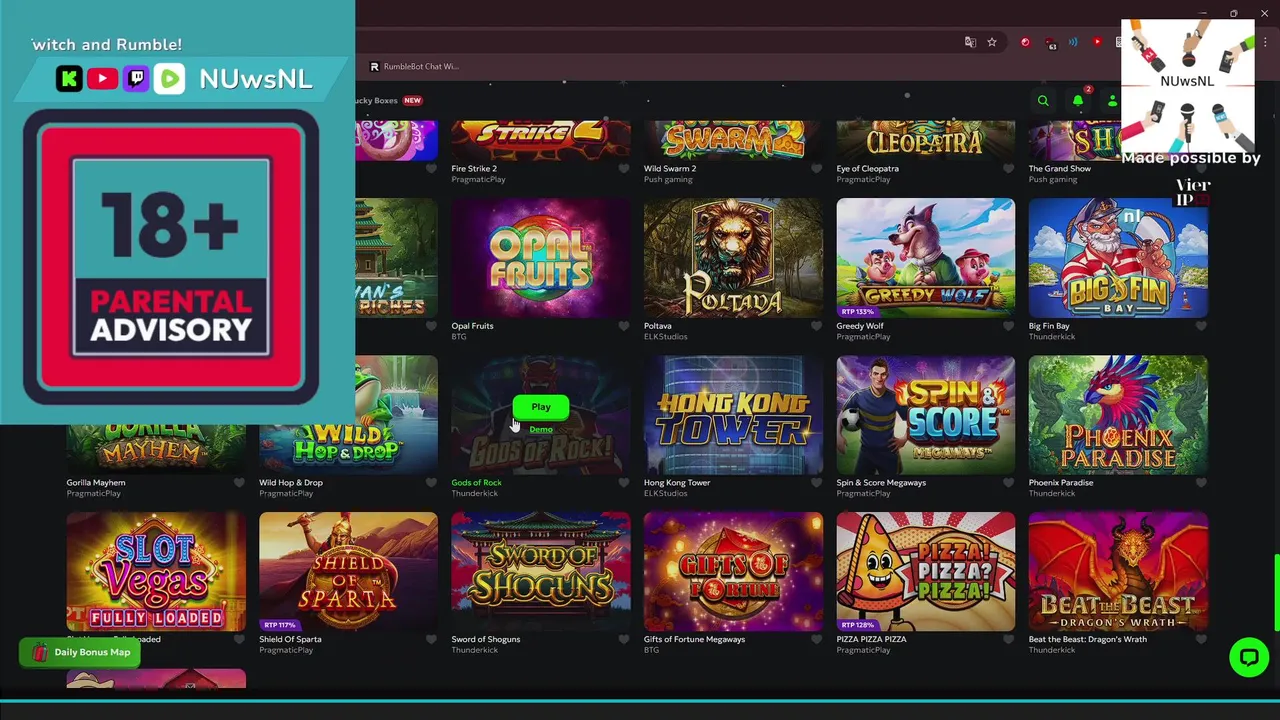The width and height of the screenshot is (1280, 720).
Task: Toggle heart on Hong Kong Tower
Action: coord(816,483)
